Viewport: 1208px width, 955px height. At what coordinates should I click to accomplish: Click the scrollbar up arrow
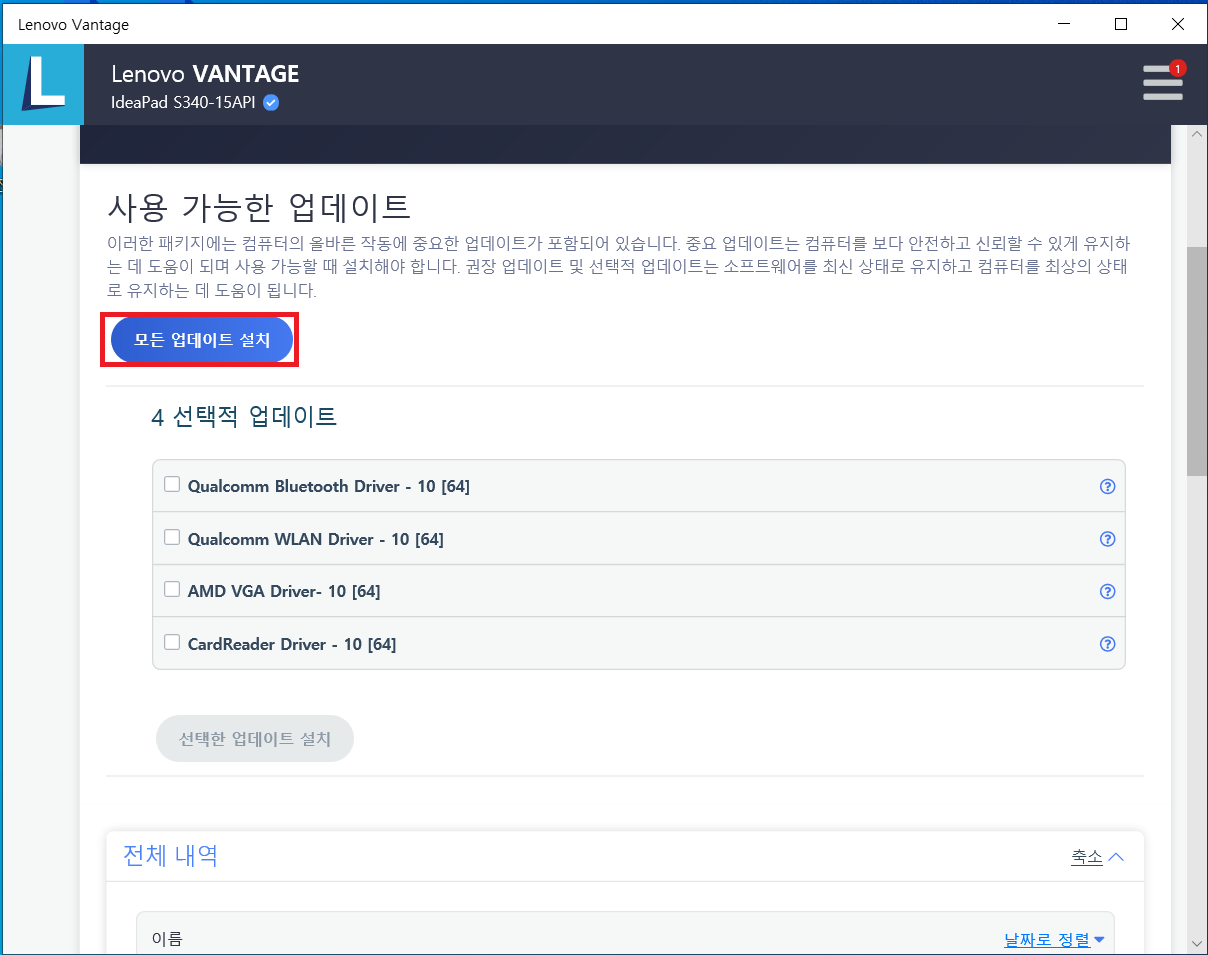pyautogui.click(x=1197, y=134)
